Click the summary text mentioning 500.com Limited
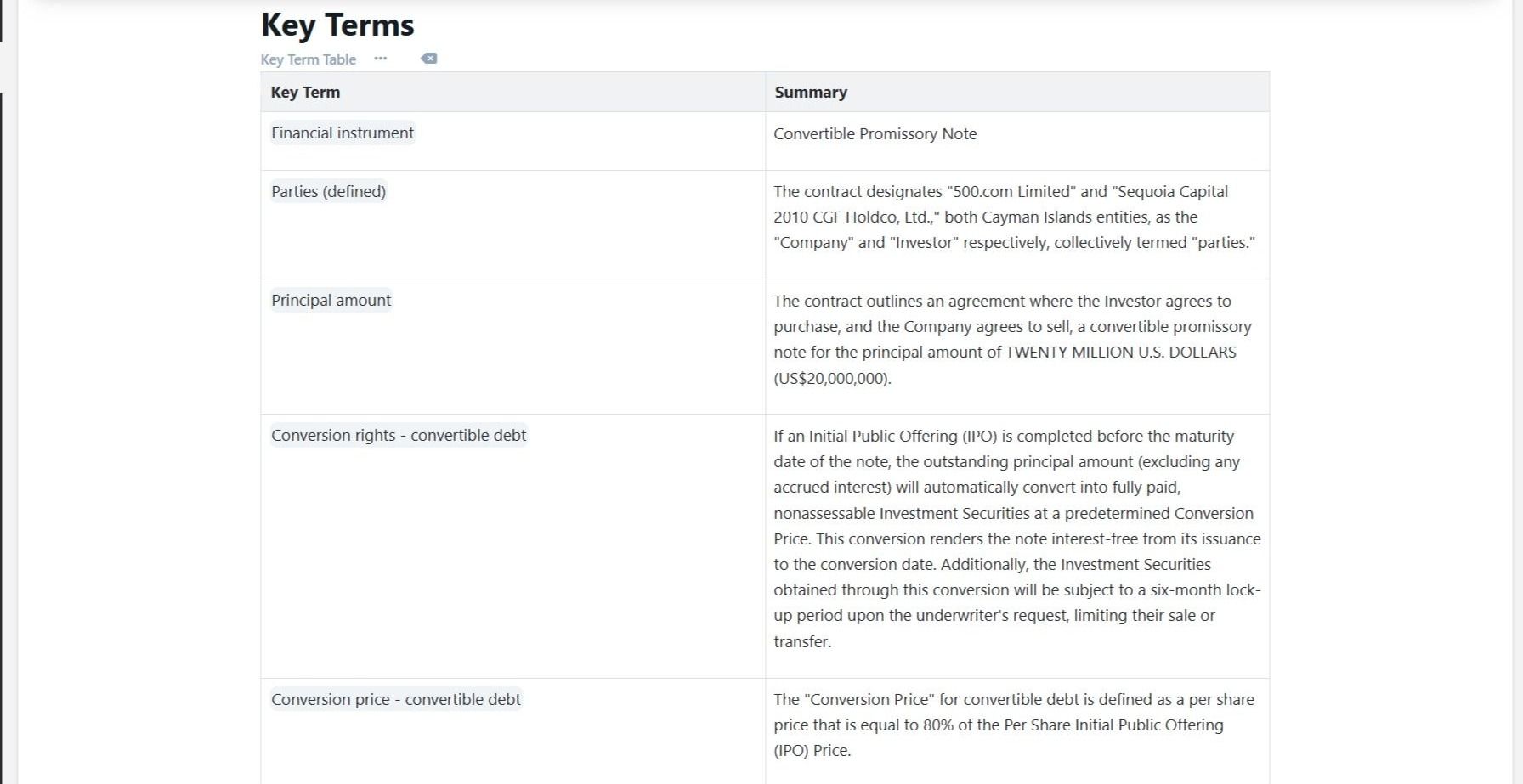1523x784 pixels. (1014, 217)
